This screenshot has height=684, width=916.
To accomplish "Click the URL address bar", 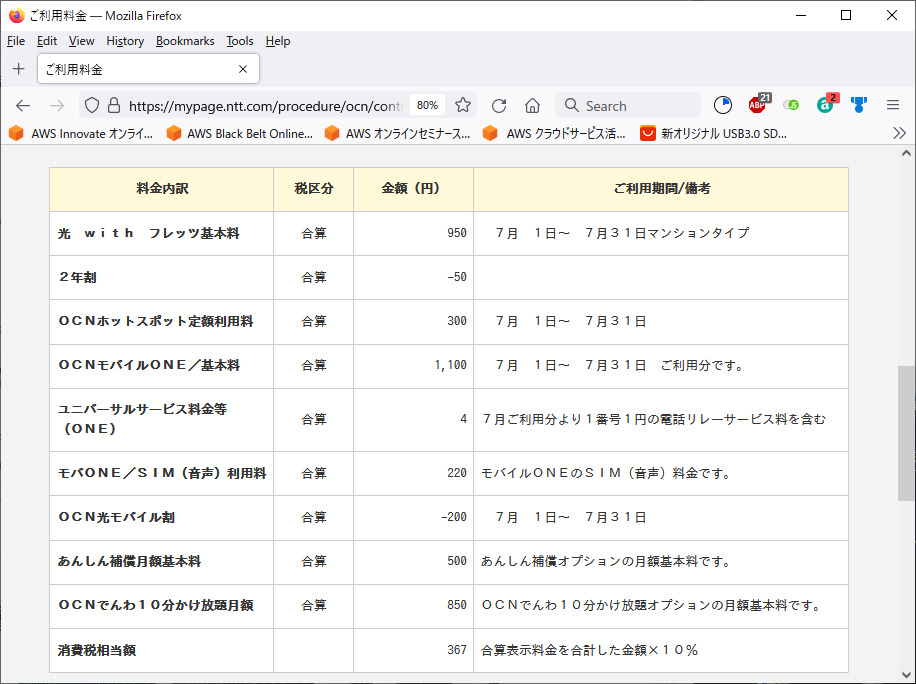I will click(x=265, y=105).
